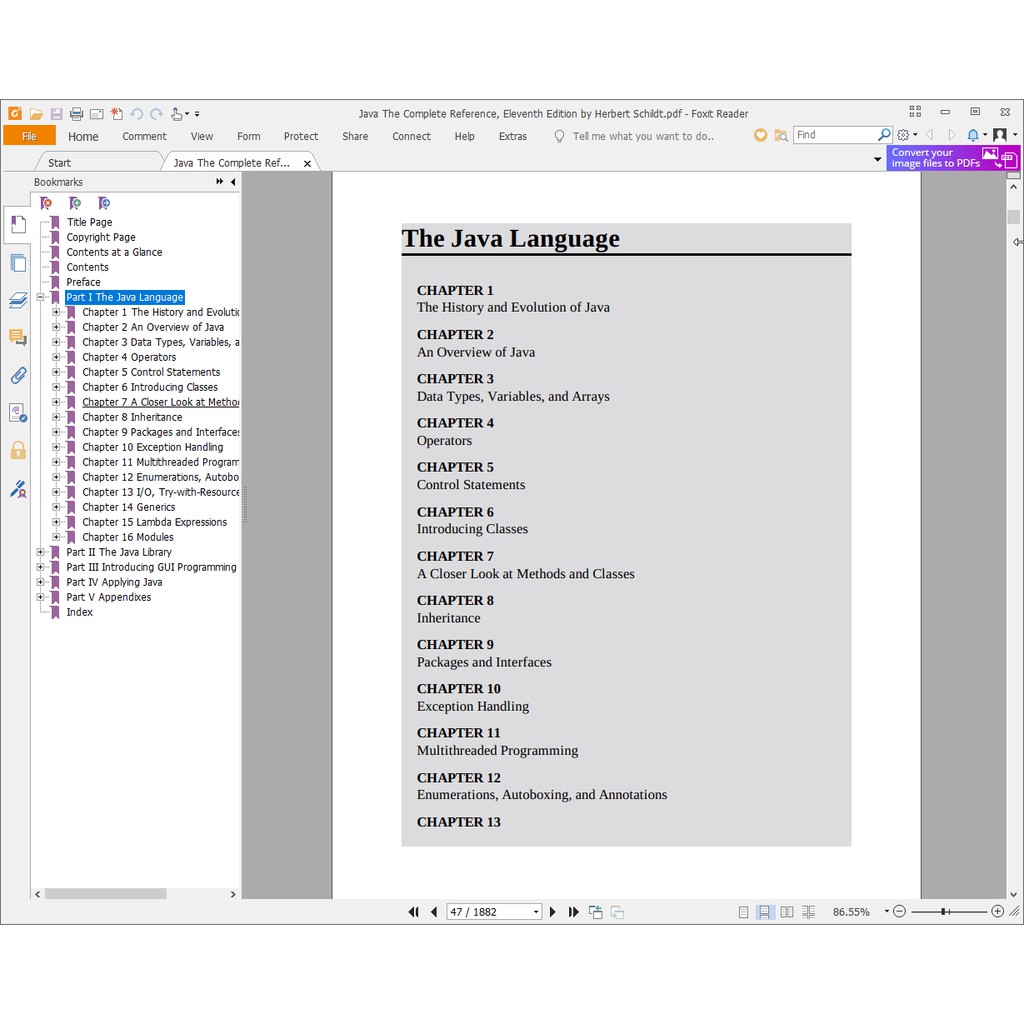Click the Create new PDF icon with red star
The image size is (1024, 1024).
(116, 114)
